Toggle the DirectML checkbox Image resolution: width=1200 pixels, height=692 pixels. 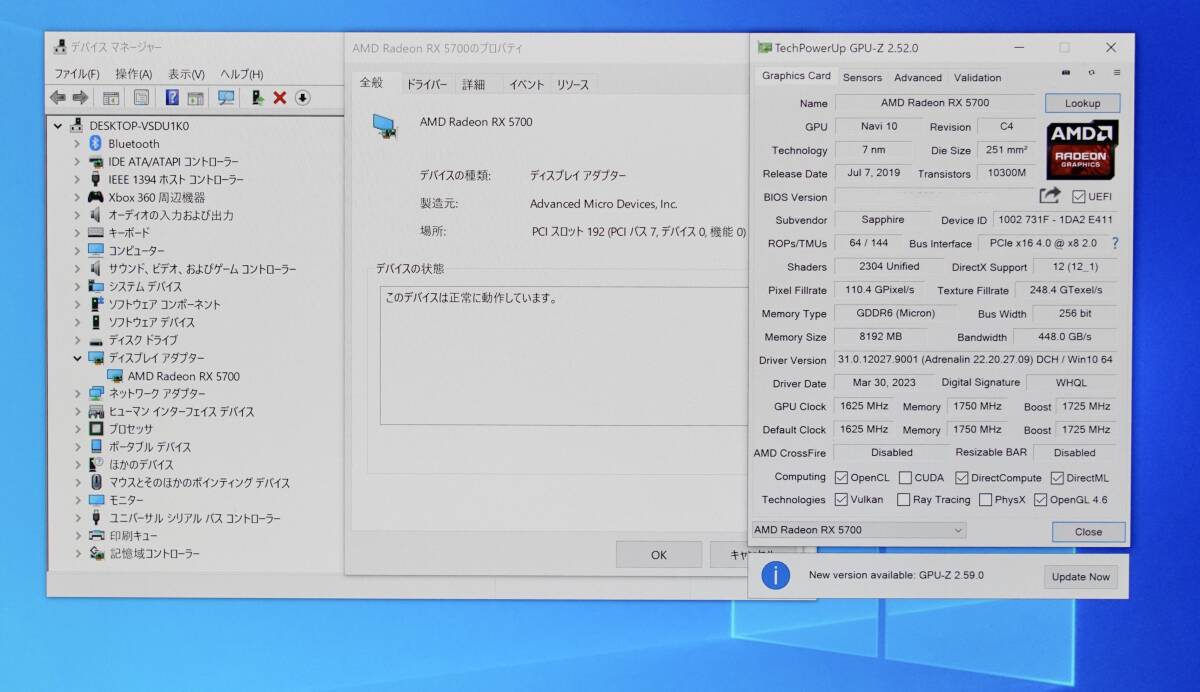1057,478
